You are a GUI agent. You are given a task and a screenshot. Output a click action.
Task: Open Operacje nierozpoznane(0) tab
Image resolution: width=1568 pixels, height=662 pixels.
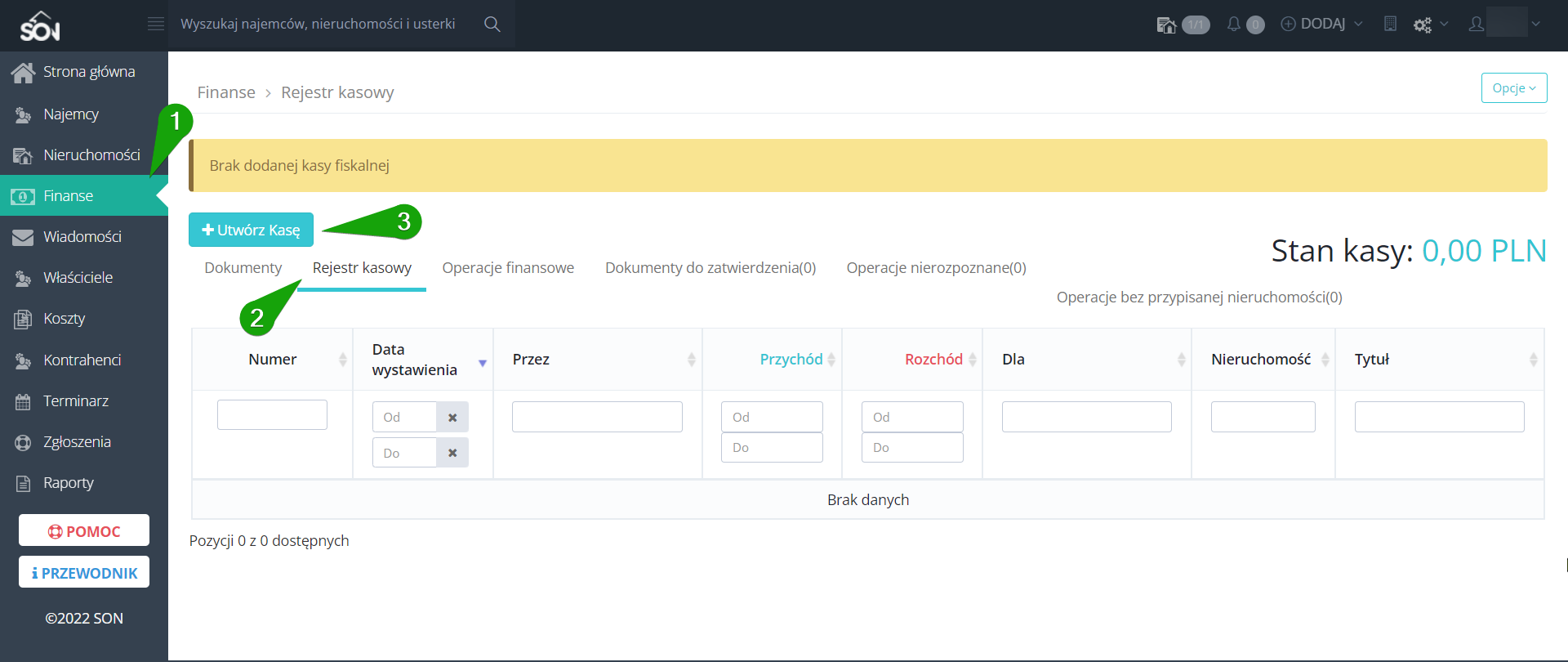point(937,268)
